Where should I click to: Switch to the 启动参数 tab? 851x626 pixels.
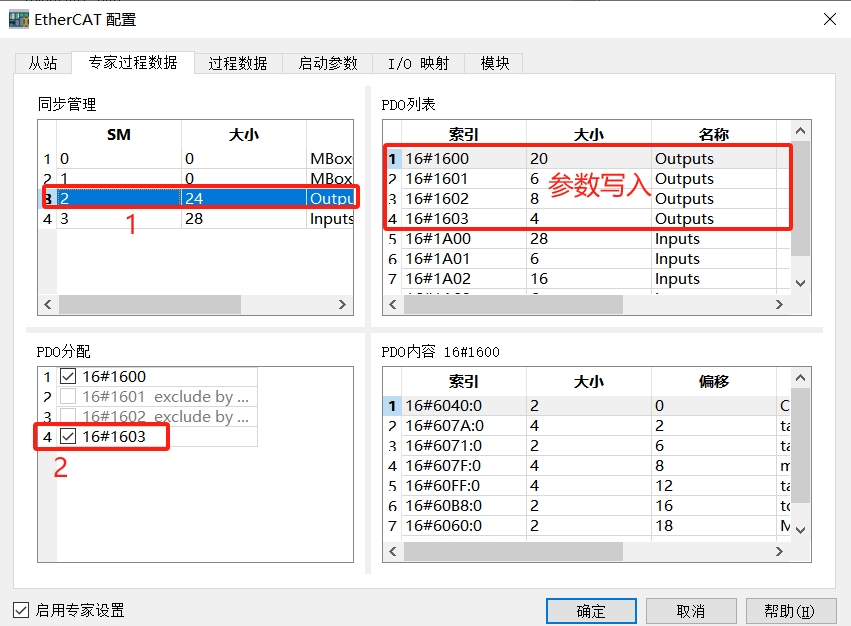[327, 63]
